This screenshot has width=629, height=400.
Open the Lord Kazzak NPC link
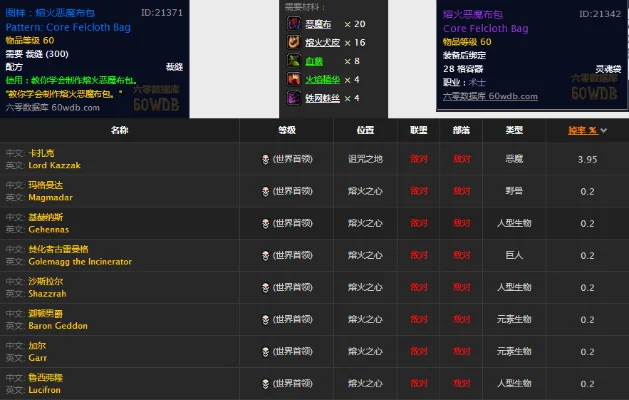point(54,165)
